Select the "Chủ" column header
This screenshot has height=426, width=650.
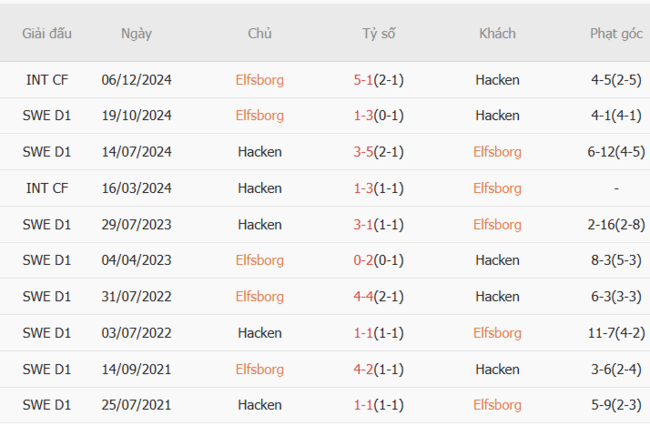pos(260,33)
